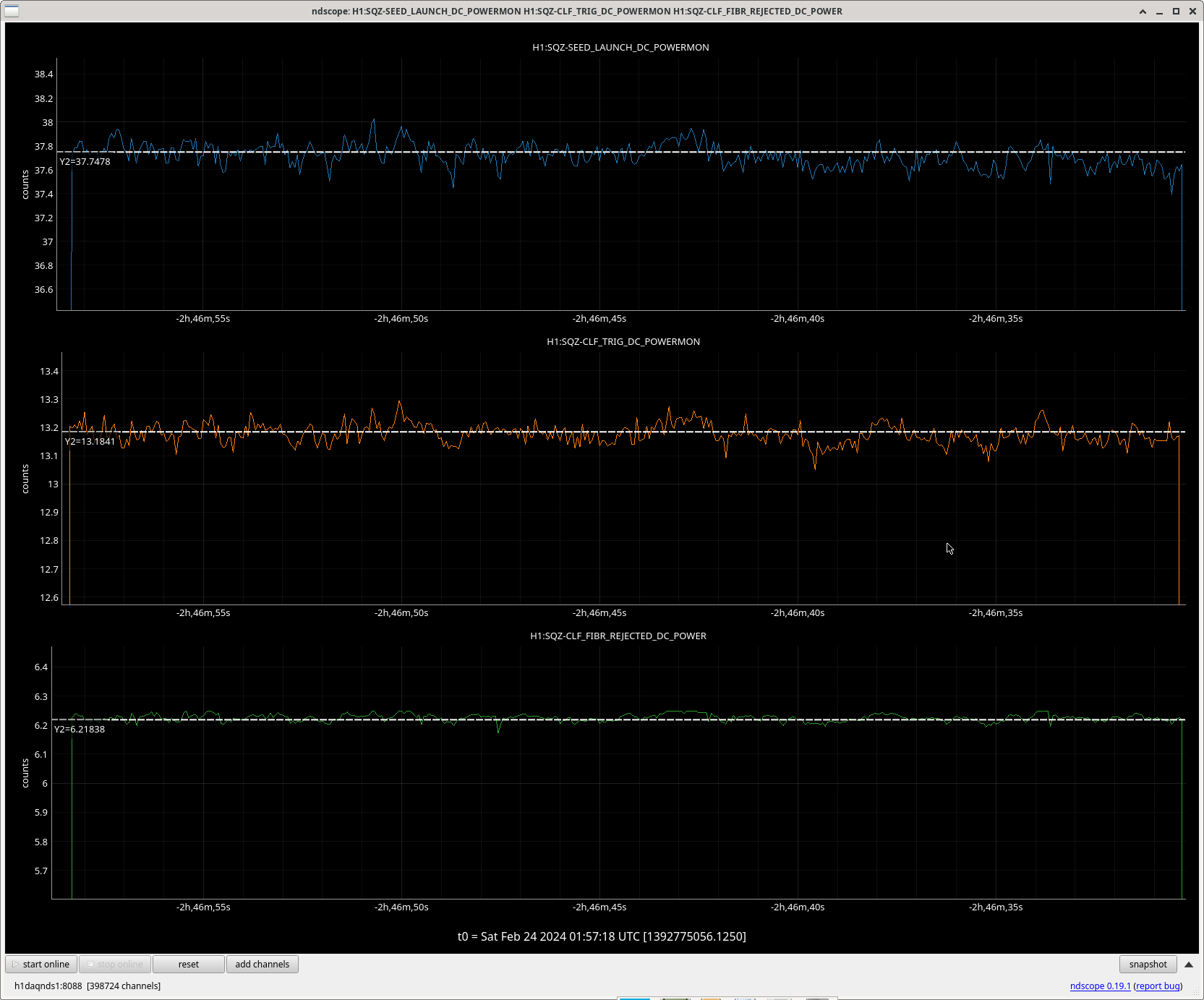Select the Y2=13.1841 cursor label

tap(90, 442)
